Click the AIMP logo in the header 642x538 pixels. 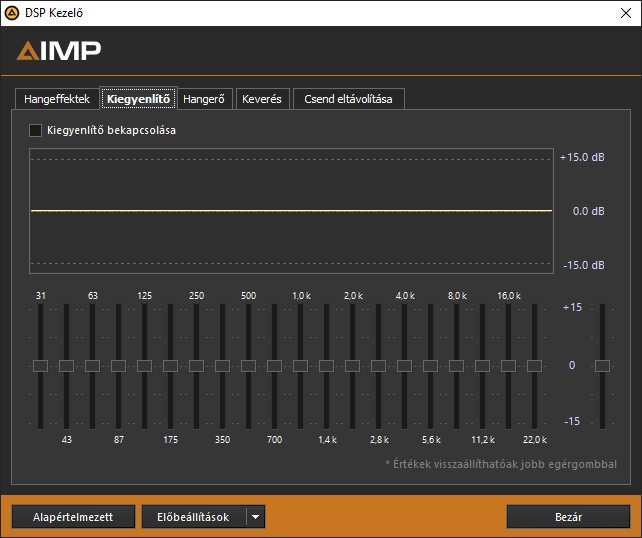coord(59,50)
